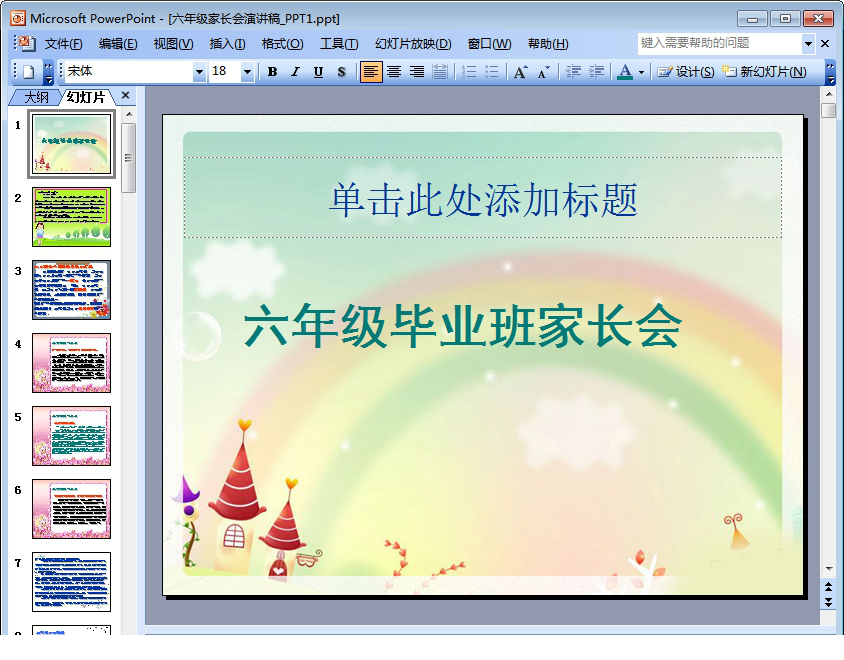Select slide 3 thumbnail

coord(71,290)
